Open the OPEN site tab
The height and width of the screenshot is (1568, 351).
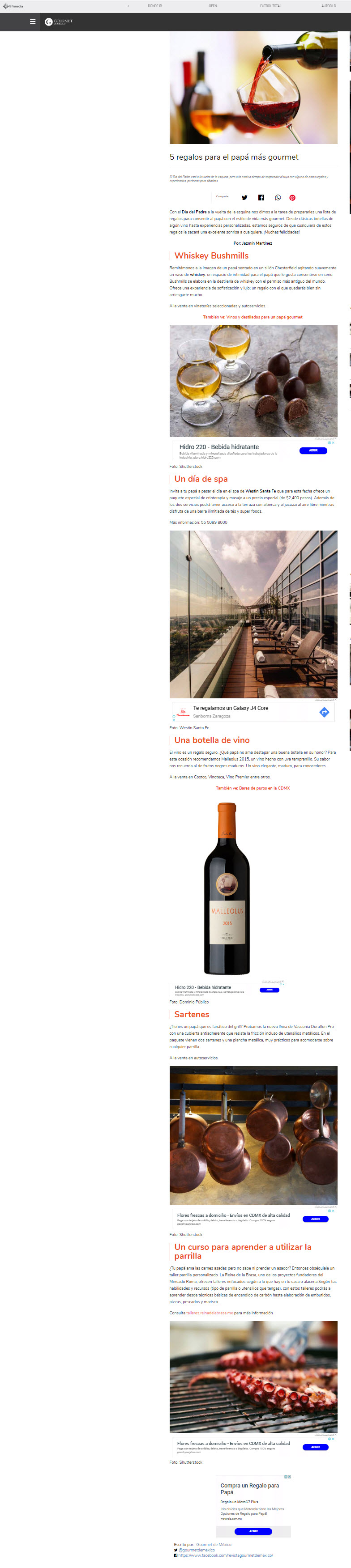tap(213, 5)
